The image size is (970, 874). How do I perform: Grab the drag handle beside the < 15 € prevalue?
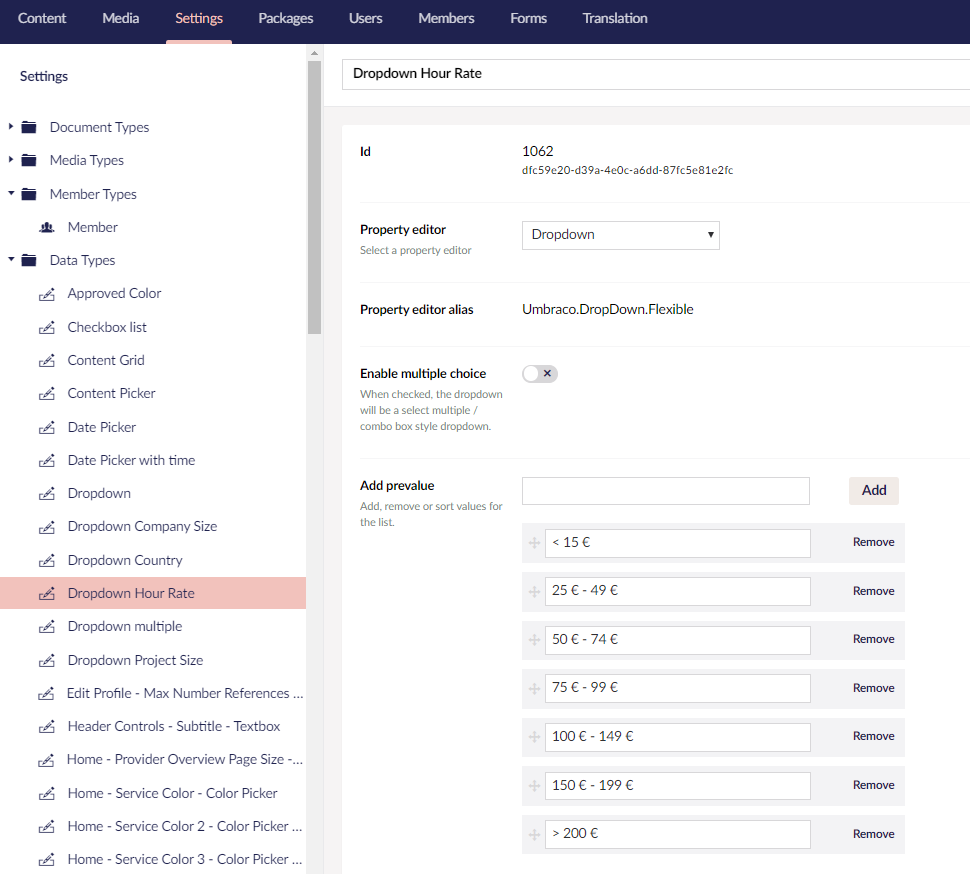click(x=534, y=543)
